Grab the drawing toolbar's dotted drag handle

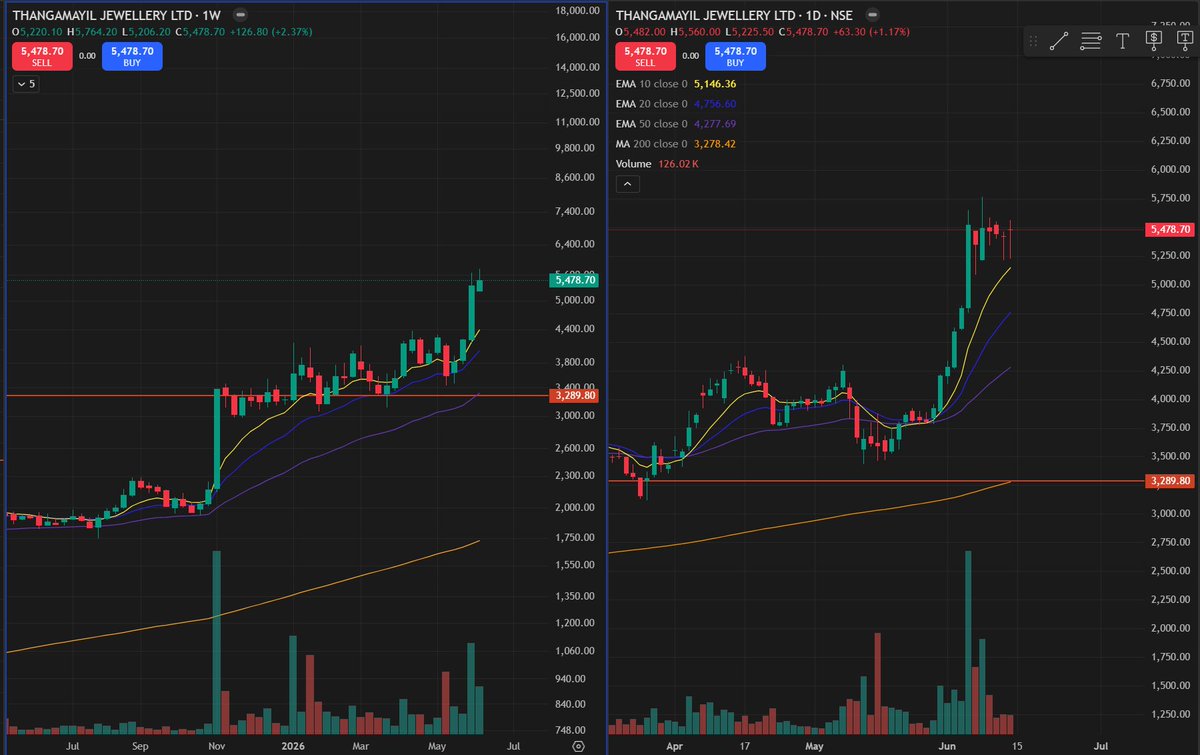tap(1035, 41)
